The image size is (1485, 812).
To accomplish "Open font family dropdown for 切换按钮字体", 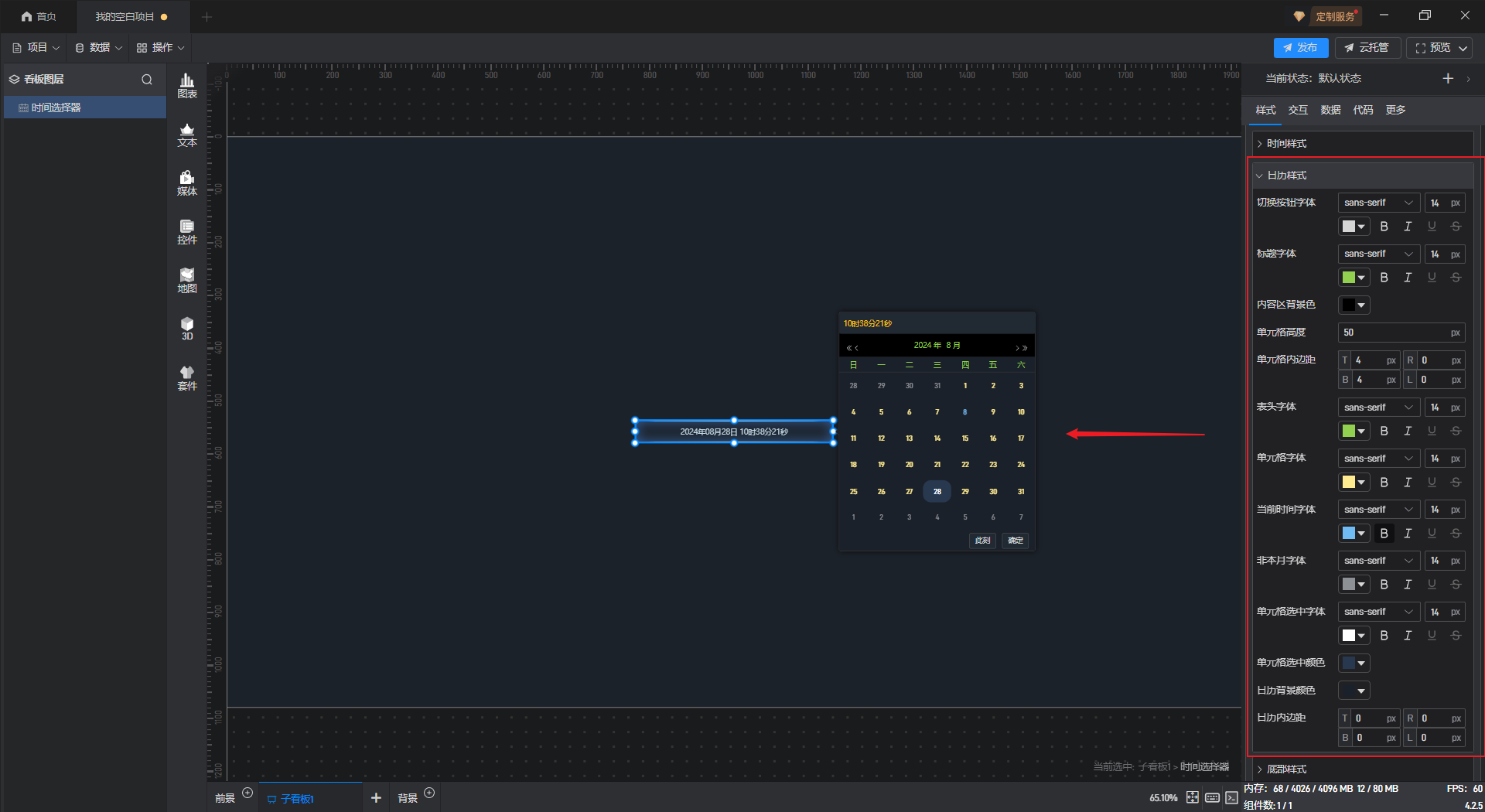I will coord(1378,203).
